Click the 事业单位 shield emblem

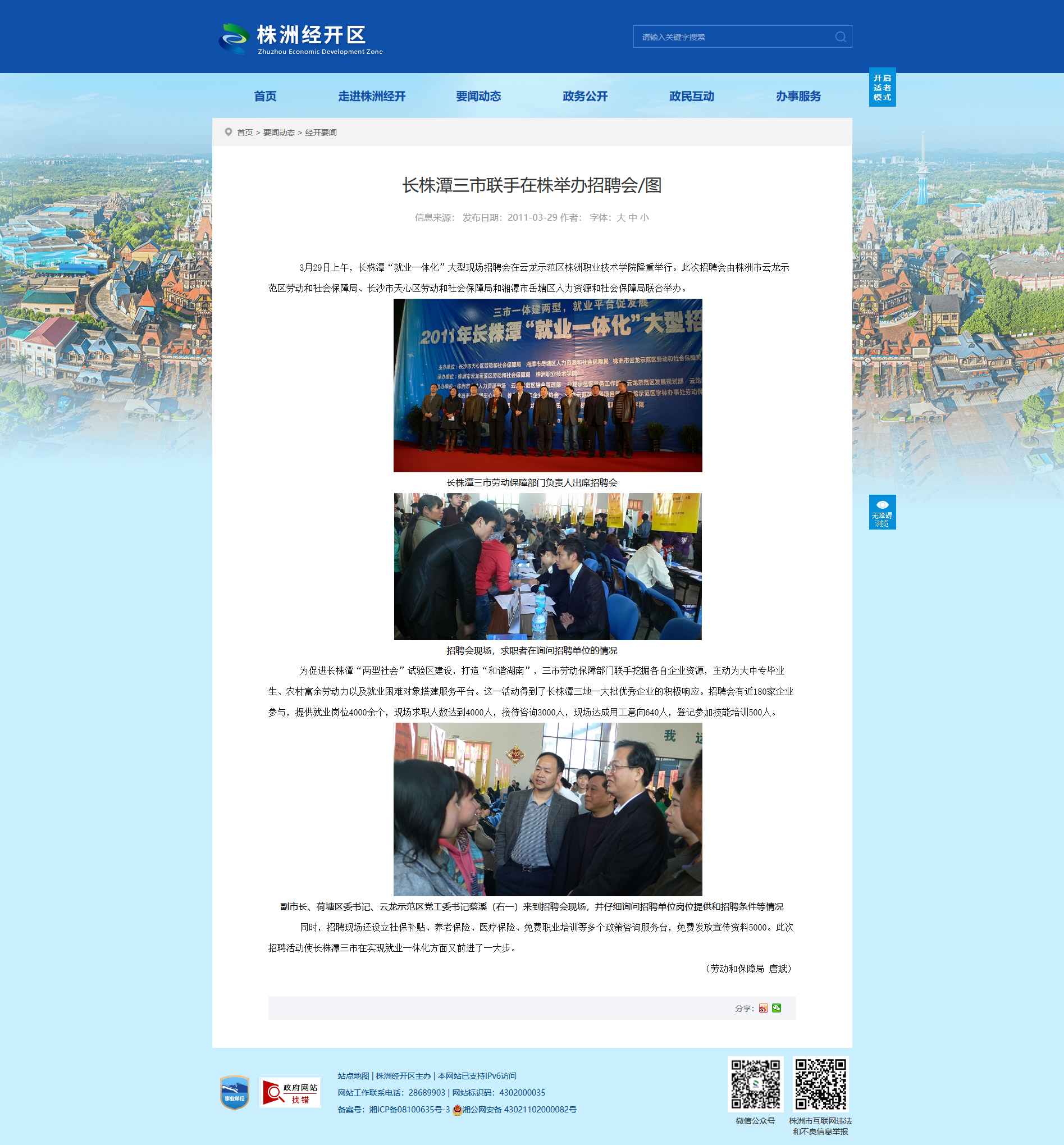(234, 1092)
